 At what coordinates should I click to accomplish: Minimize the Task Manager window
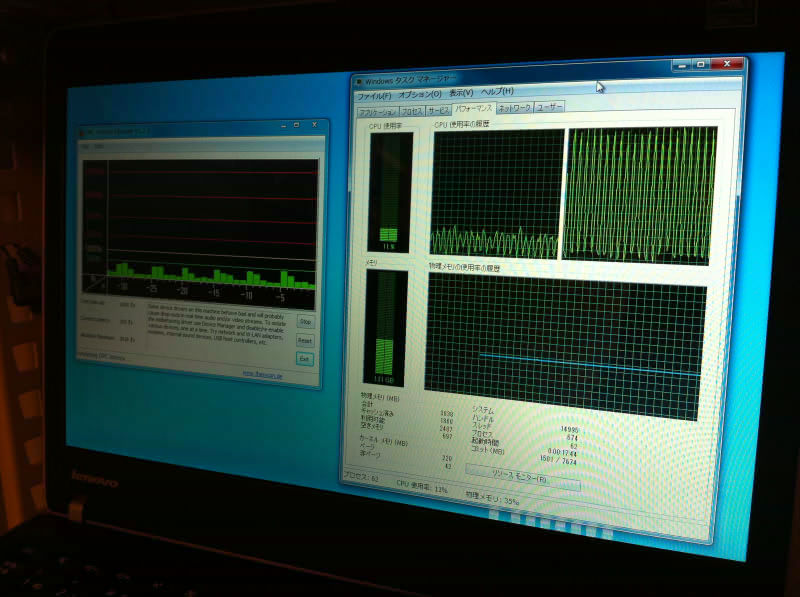[682, 65]
